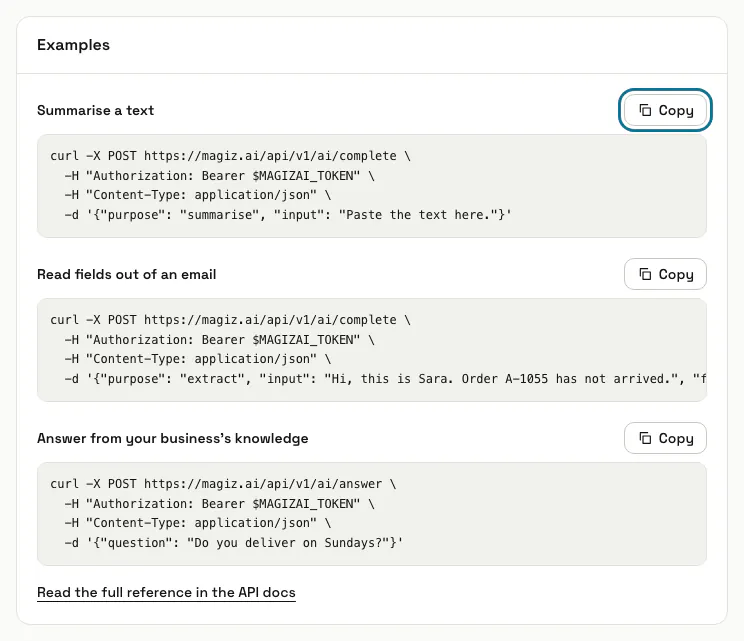This screenshot has width=744, height=641.
Task: Open Read the full reference in the API docs
Action: click(166, 593)
